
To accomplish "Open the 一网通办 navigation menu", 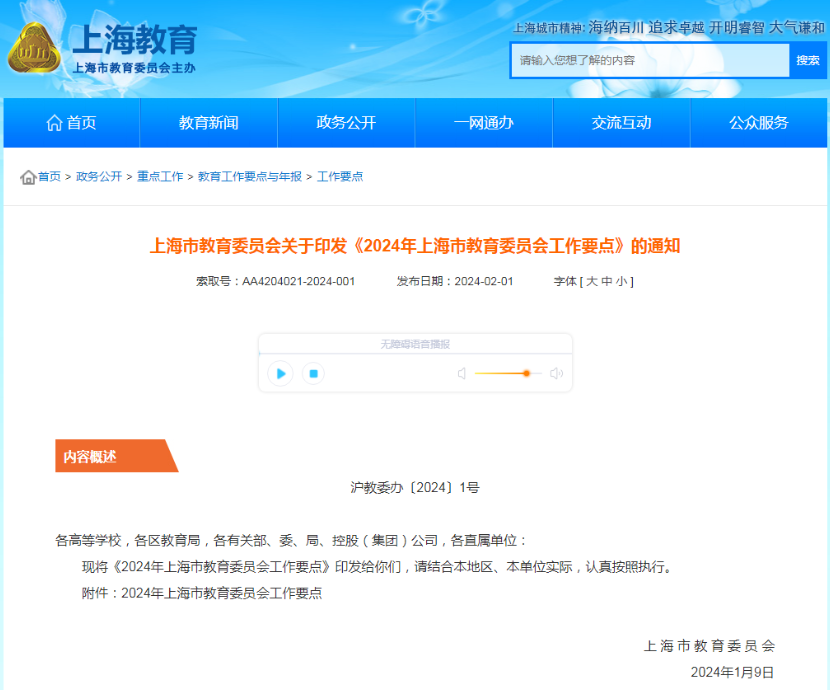I will tap(483, 123).
